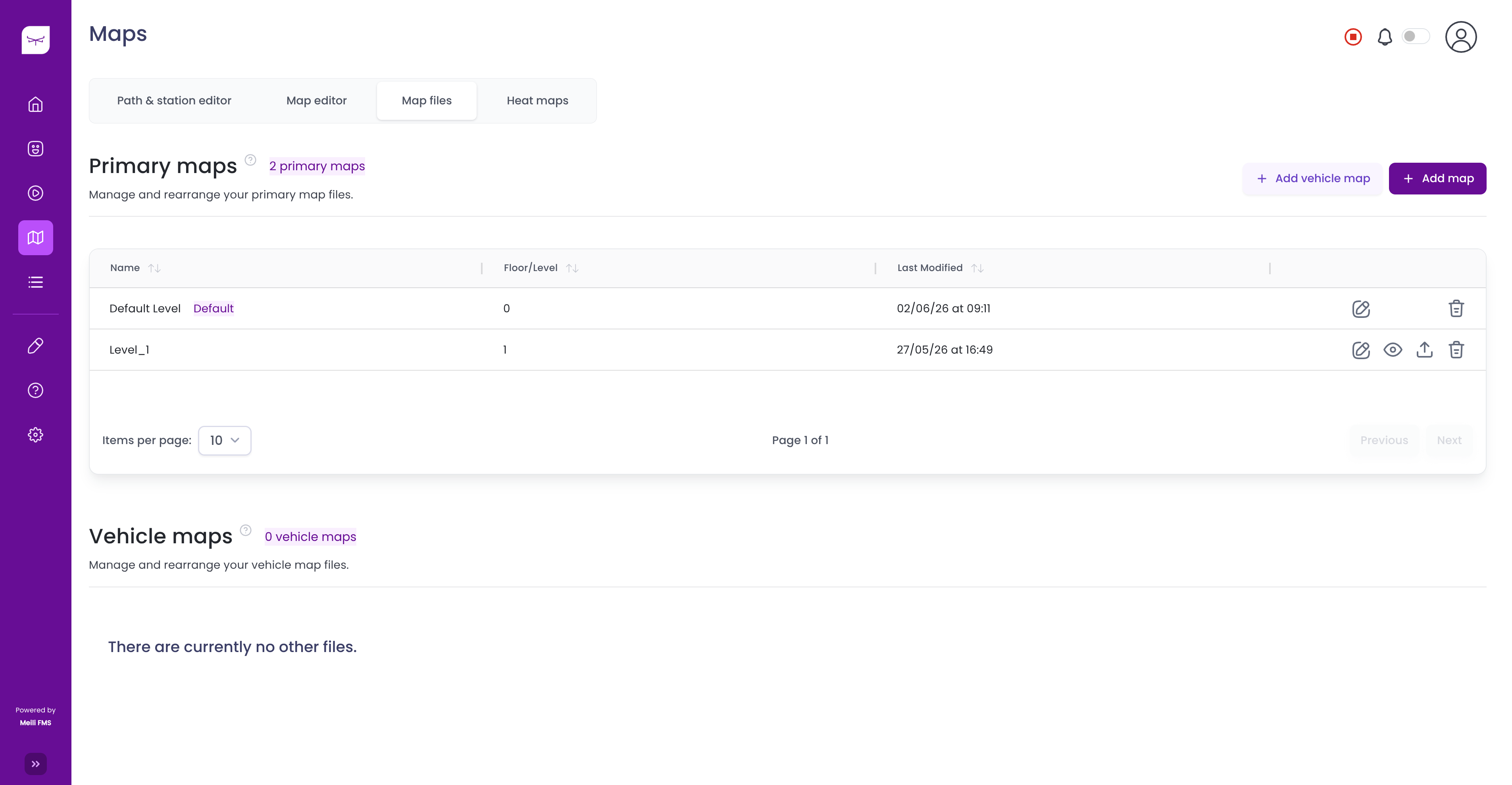Delete the Default Level map
This screenshot has width=1512, height=785.
1456,309
